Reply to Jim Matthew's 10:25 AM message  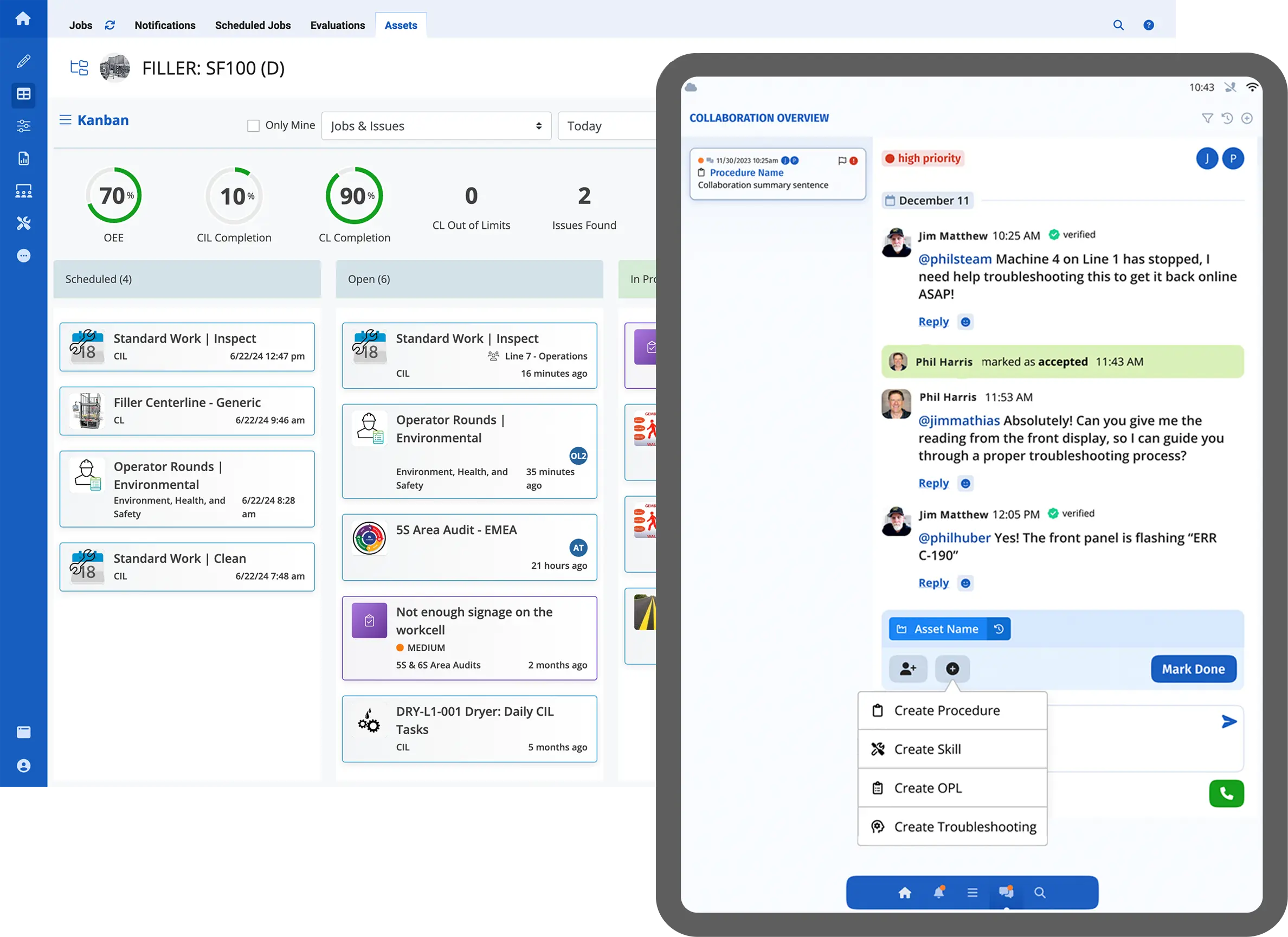pyautogui.click(x=933, y=322)
